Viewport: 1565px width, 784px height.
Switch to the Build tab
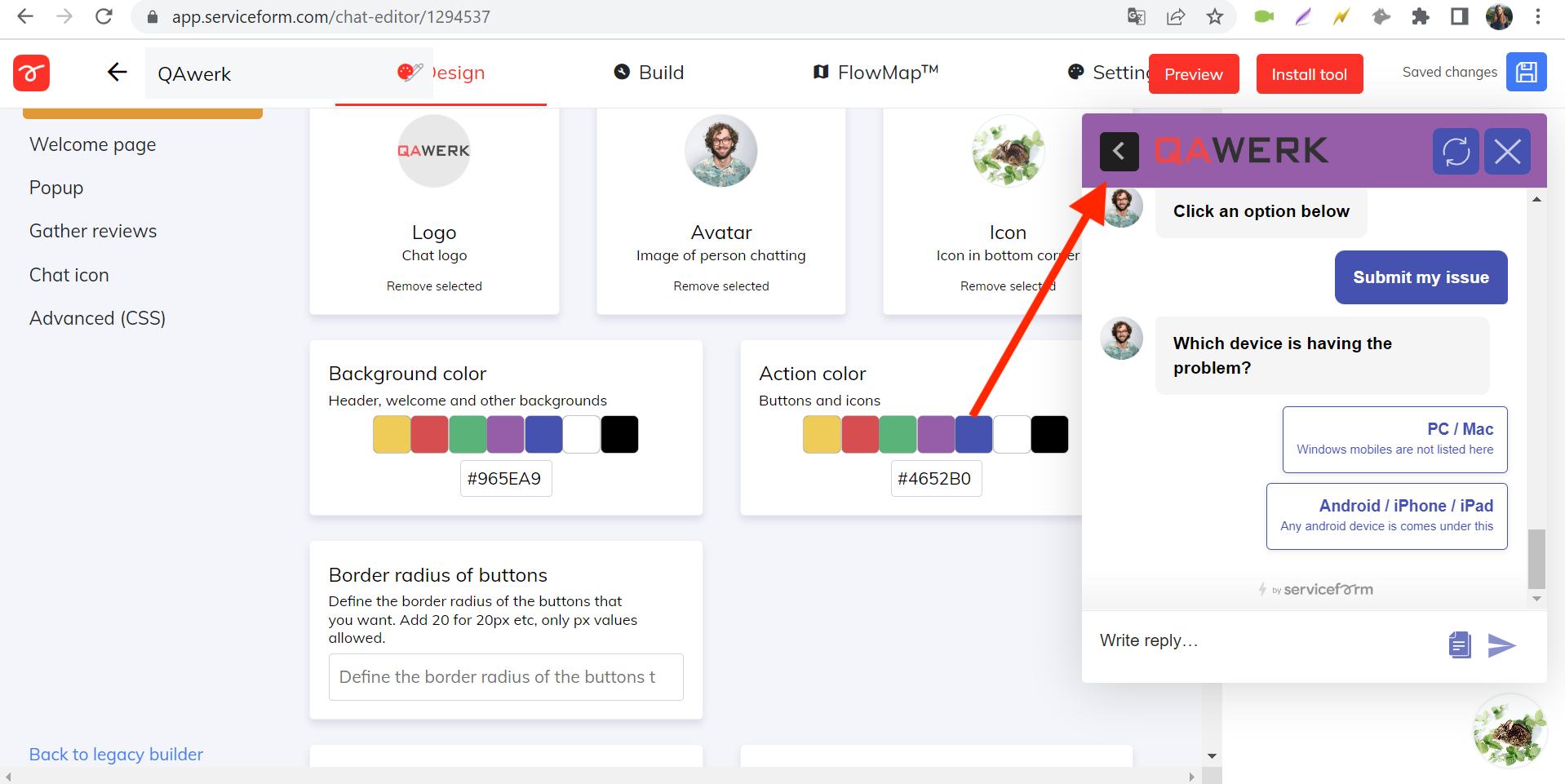click(x=649, y=73)
